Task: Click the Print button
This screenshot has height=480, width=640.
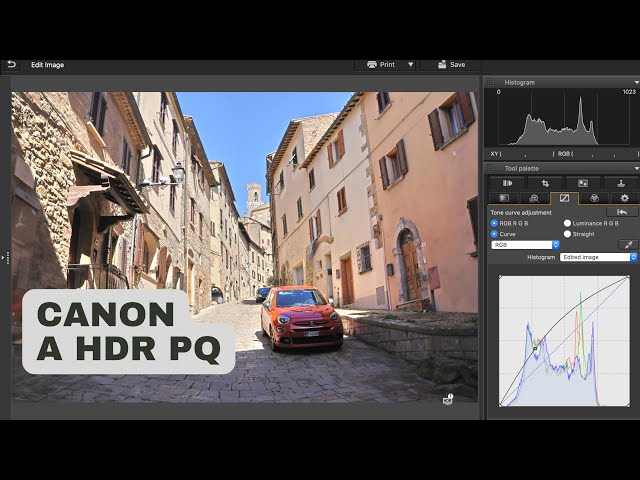Action: coord(380,64)
